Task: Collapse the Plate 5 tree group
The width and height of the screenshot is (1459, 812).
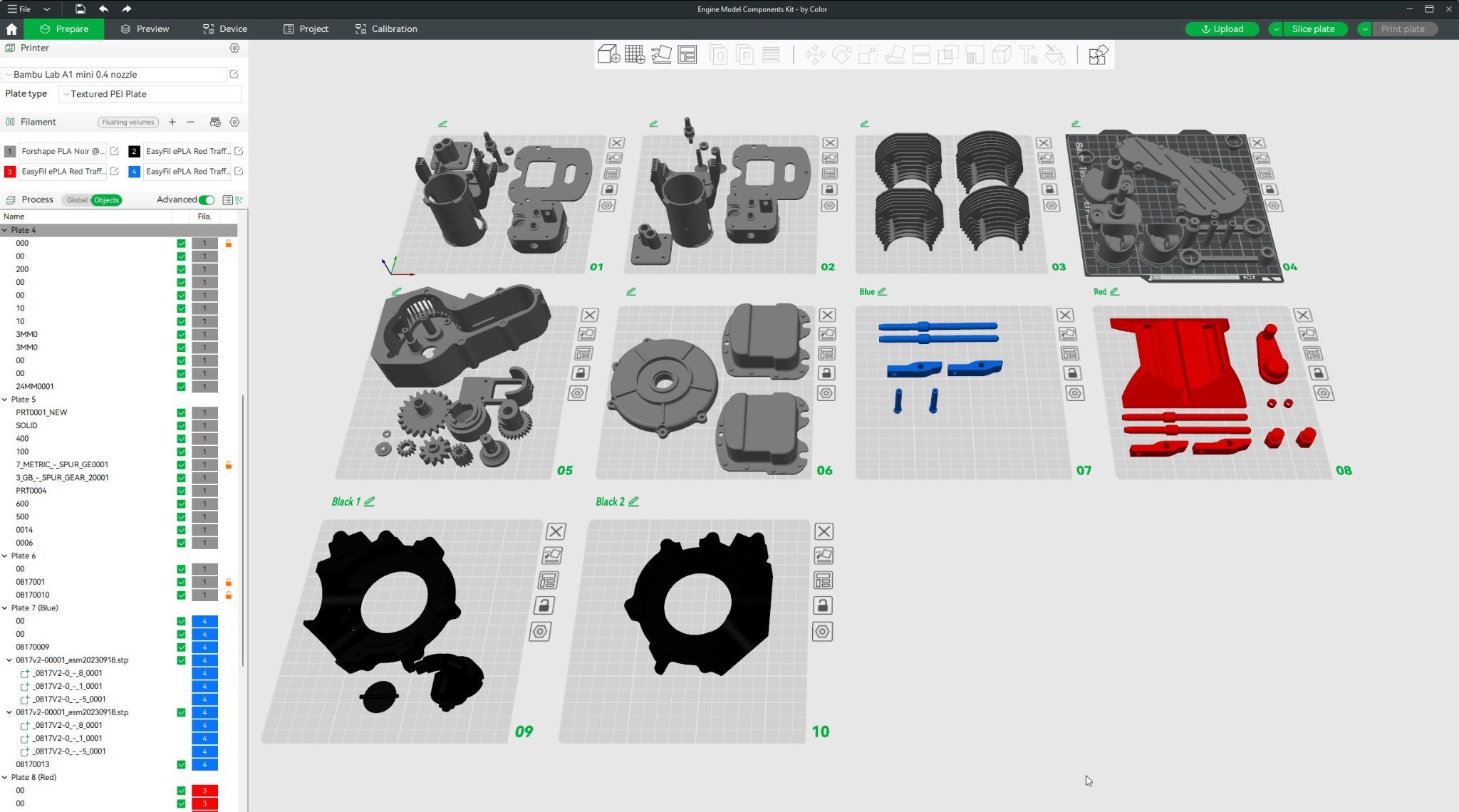Action: pos(5,400)
